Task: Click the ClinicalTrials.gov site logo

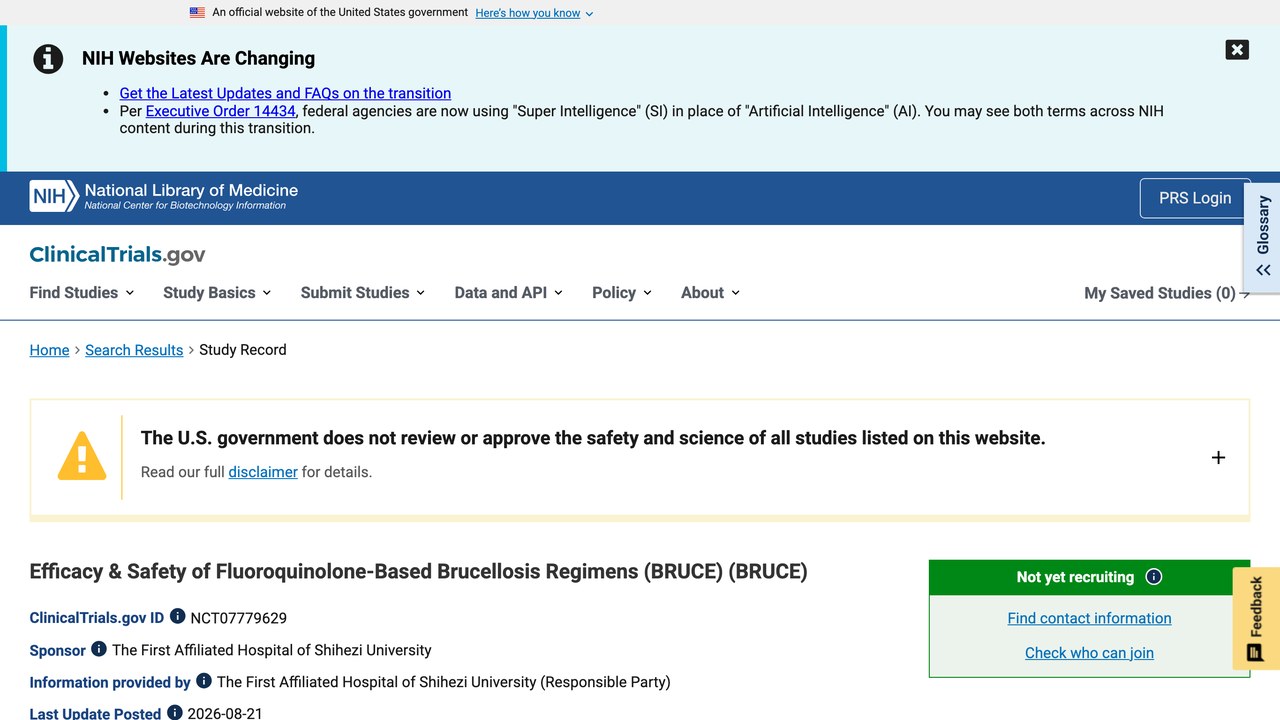Action: (x=117, y=254)
